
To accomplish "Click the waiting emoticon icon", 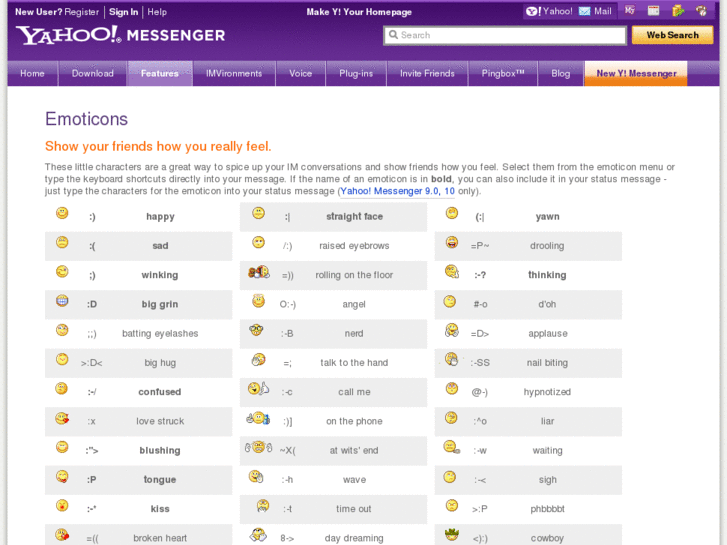I will 452,447.
